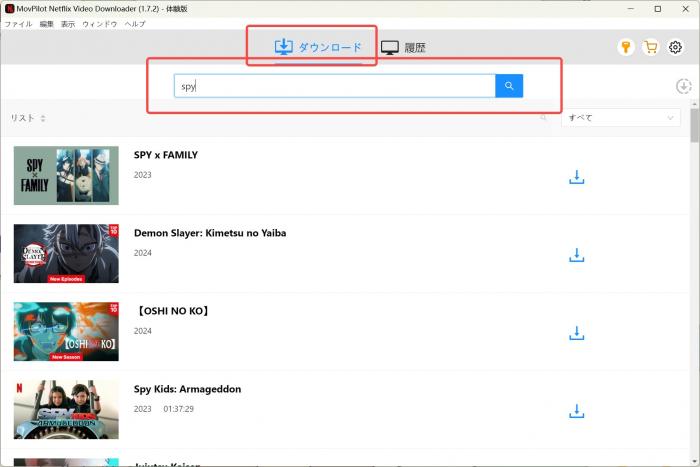Download Spy Kids: Armageddon with its icon
700x467 pixels.
click(x=576, y=412)
